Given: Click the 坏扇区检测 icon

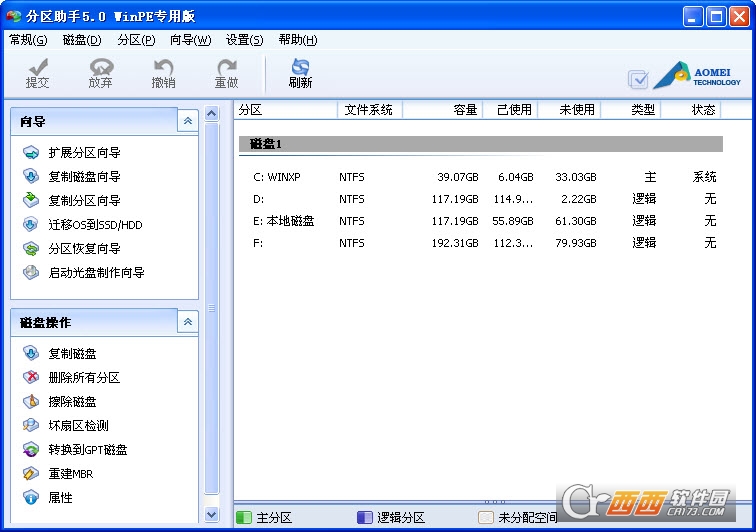Looking at the screenshot, I should point(31,425).
